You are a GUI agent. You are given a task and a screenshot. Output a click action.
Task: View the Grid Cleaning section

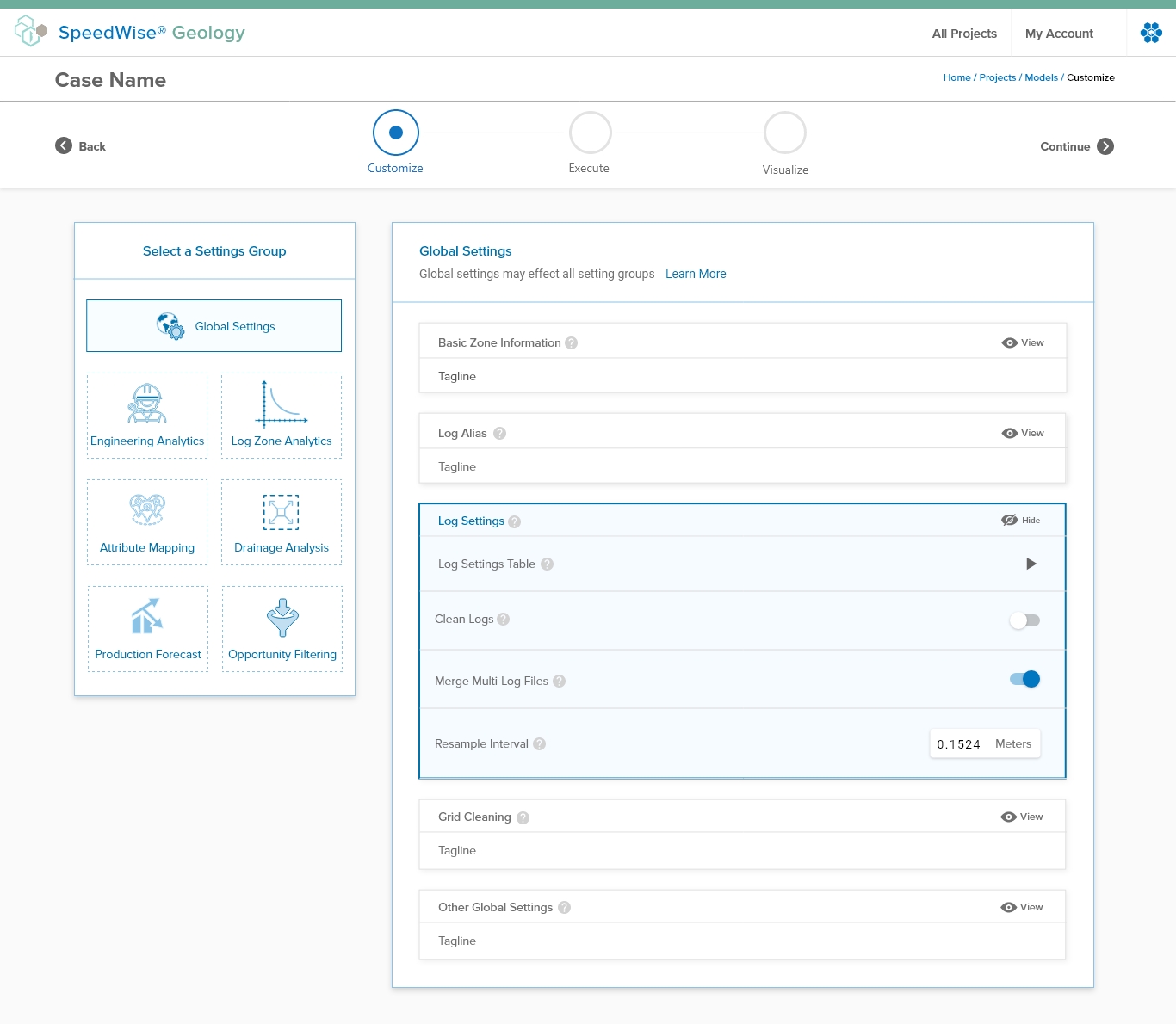point(1022,817)
